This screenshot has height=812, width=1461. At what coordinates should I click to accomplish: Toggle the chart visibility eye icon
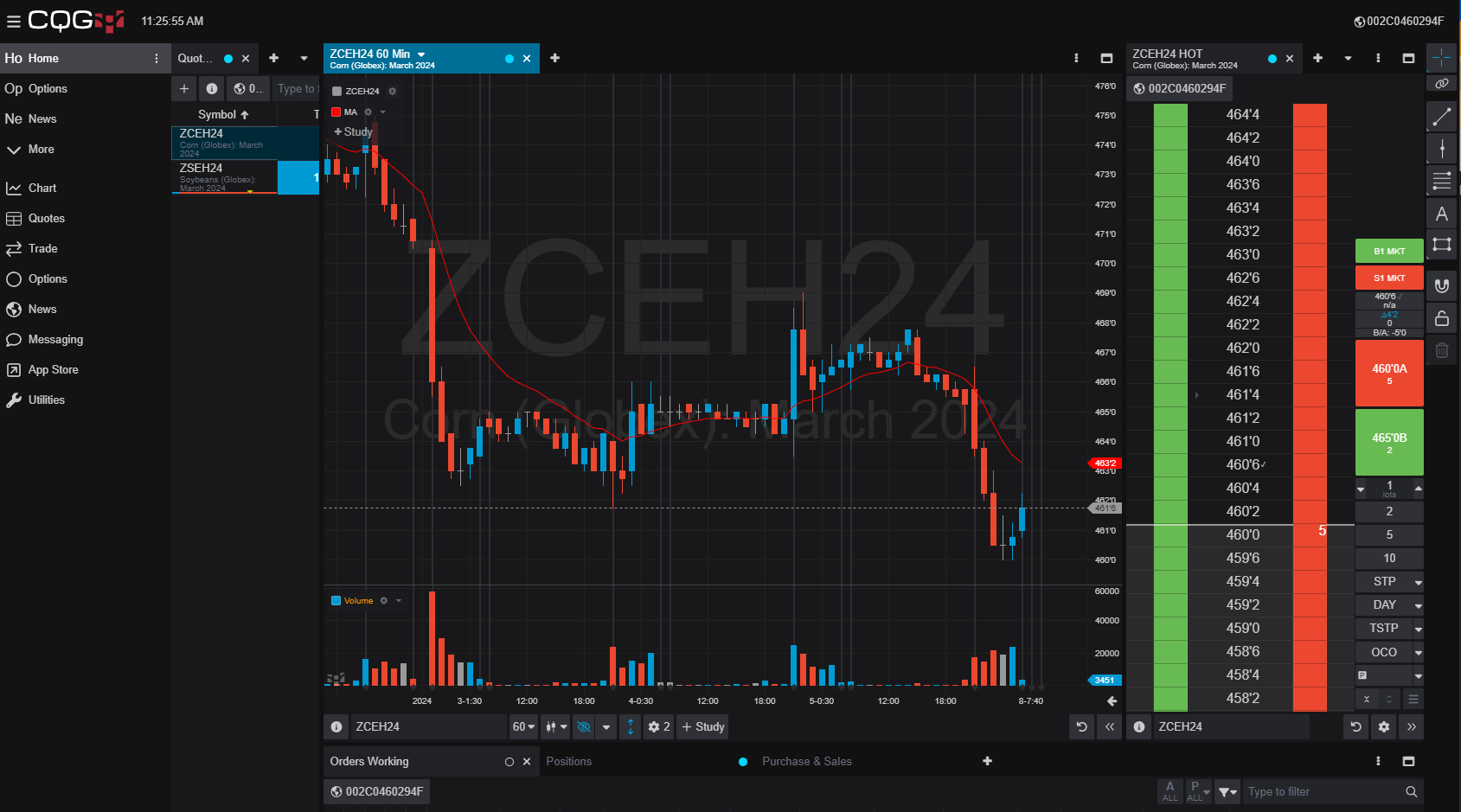tap(584, 727)
